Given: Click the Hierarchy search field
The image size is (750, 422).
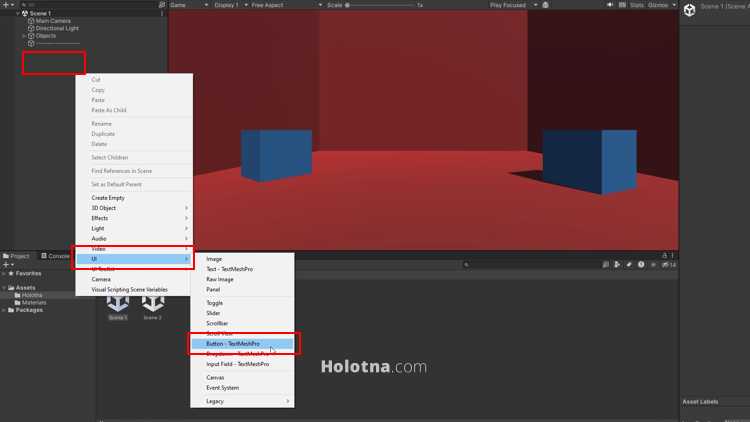Looking at the screenshot, I should click(88, 5).
